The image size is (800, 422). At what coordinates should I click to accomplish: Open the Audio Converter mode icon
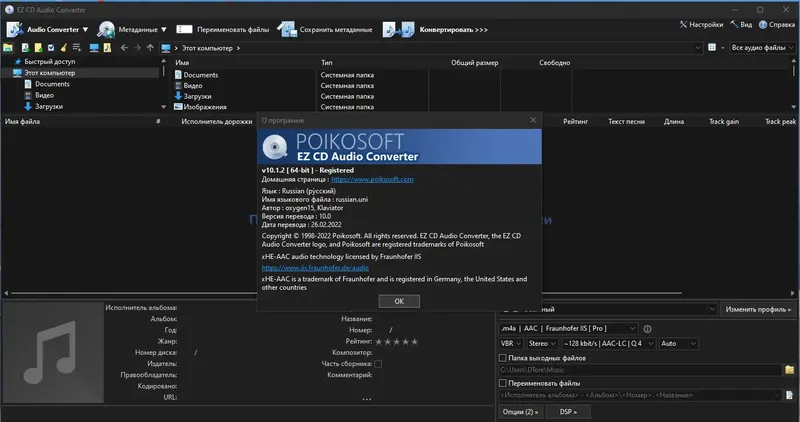click(14, 30)
